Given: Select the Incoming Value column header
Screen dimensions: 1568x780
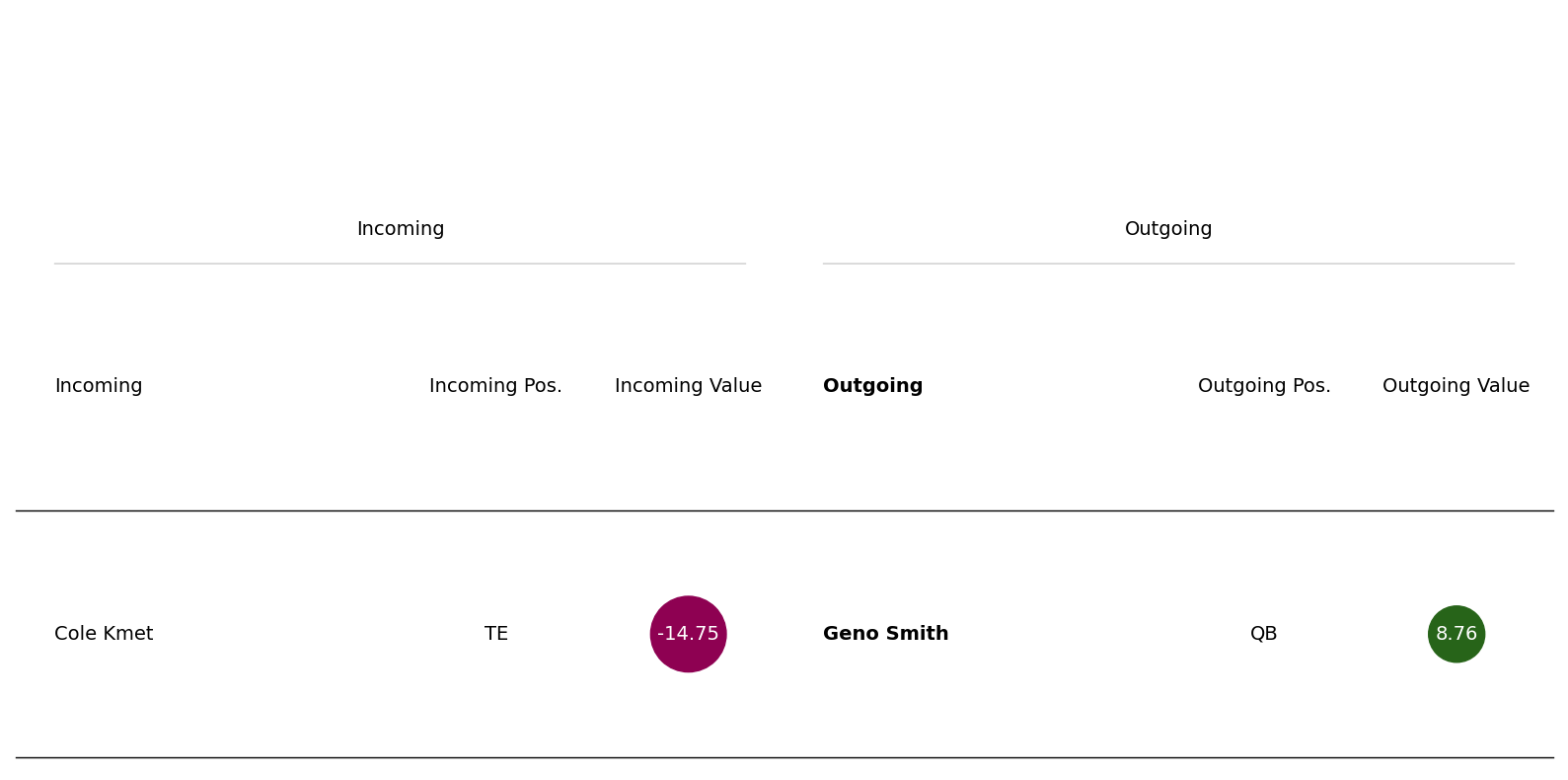Looking at the screenshot, I should point(688,386).
